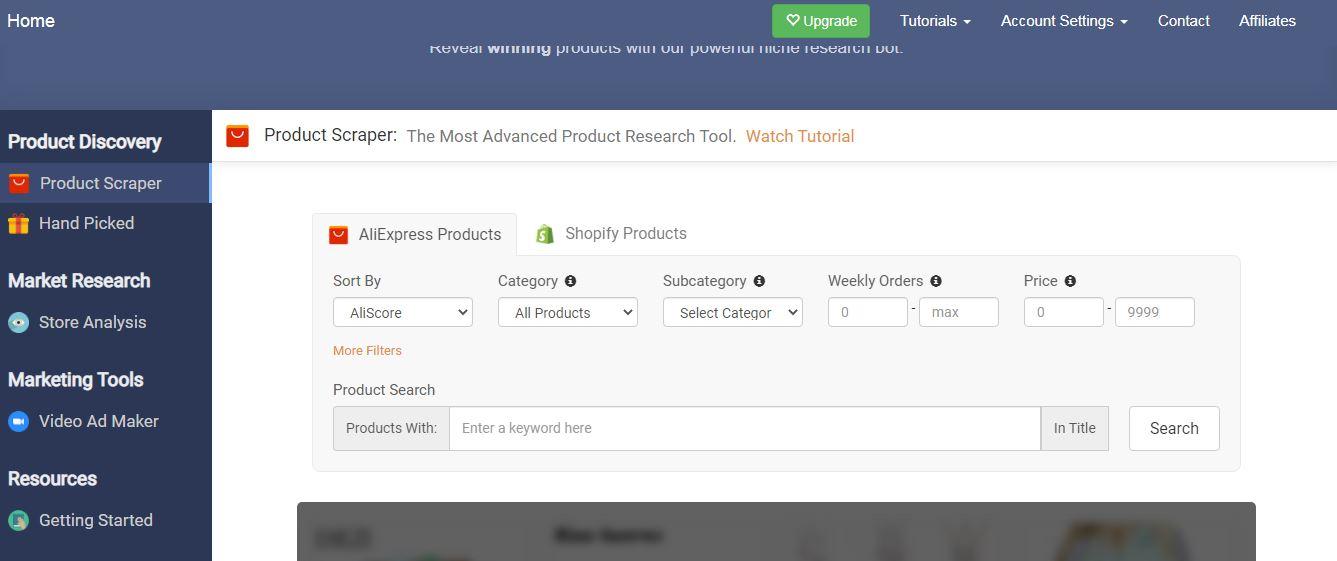
Task: Switch to the Shopify Products tab
Action: [x=610, y=234]
